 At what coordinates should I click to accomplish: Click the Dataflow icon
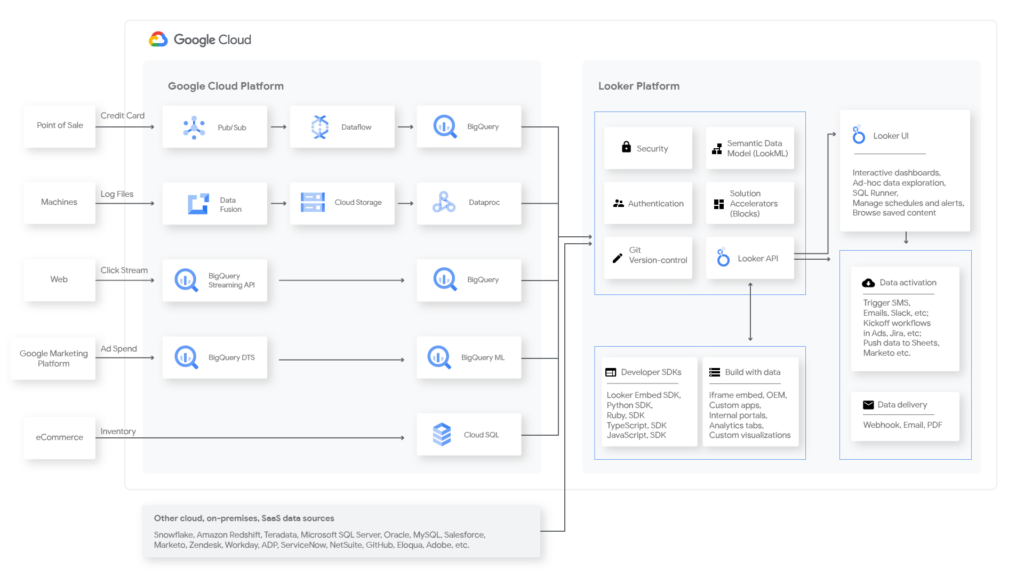tap(319, 127)
